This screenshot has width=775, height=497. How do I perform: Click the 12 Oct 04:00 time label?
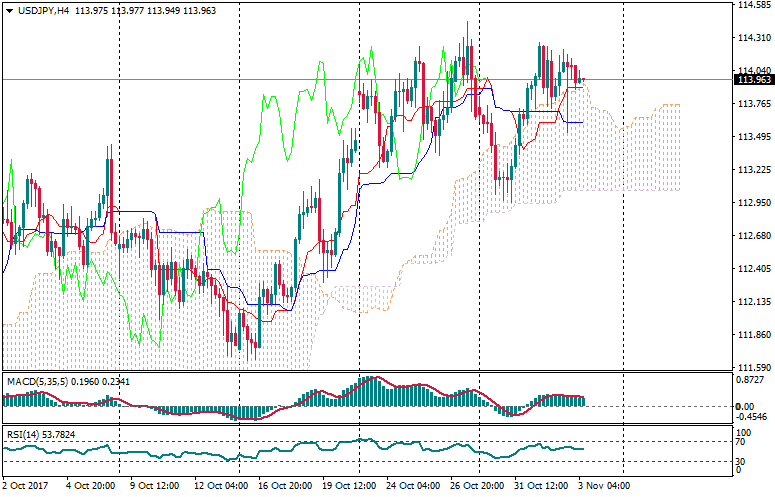tap(221, 487)
